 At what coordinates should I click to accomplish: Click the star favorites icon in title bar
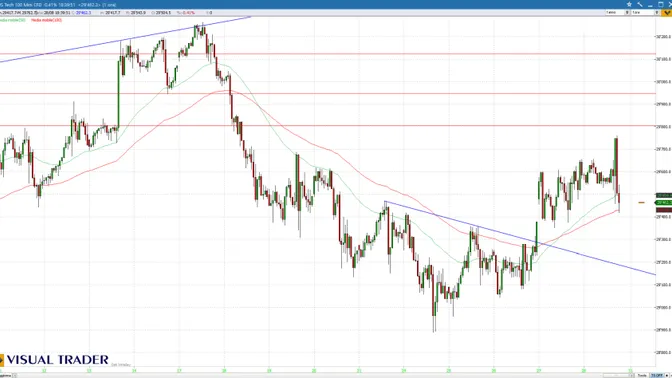629,4
